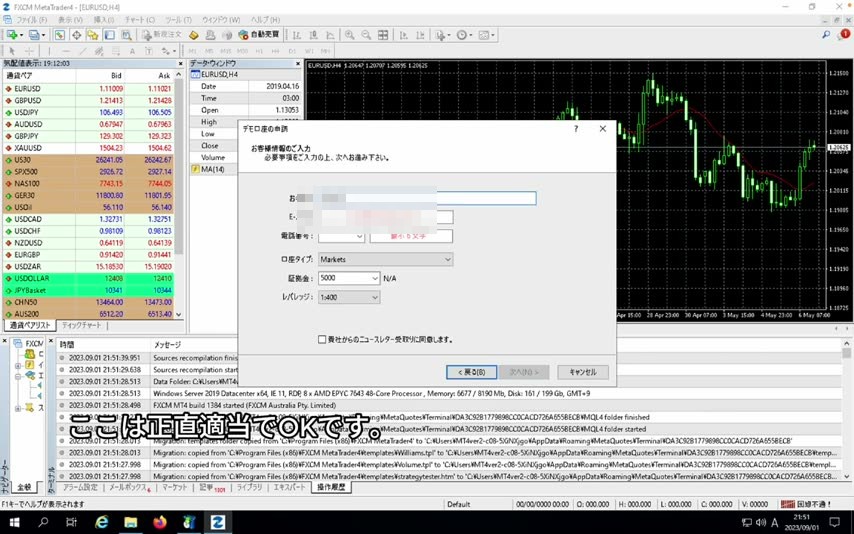The image size is (854, 534).
Task: Switch to the エキスパート terminal tab
Action: point(290,487)
